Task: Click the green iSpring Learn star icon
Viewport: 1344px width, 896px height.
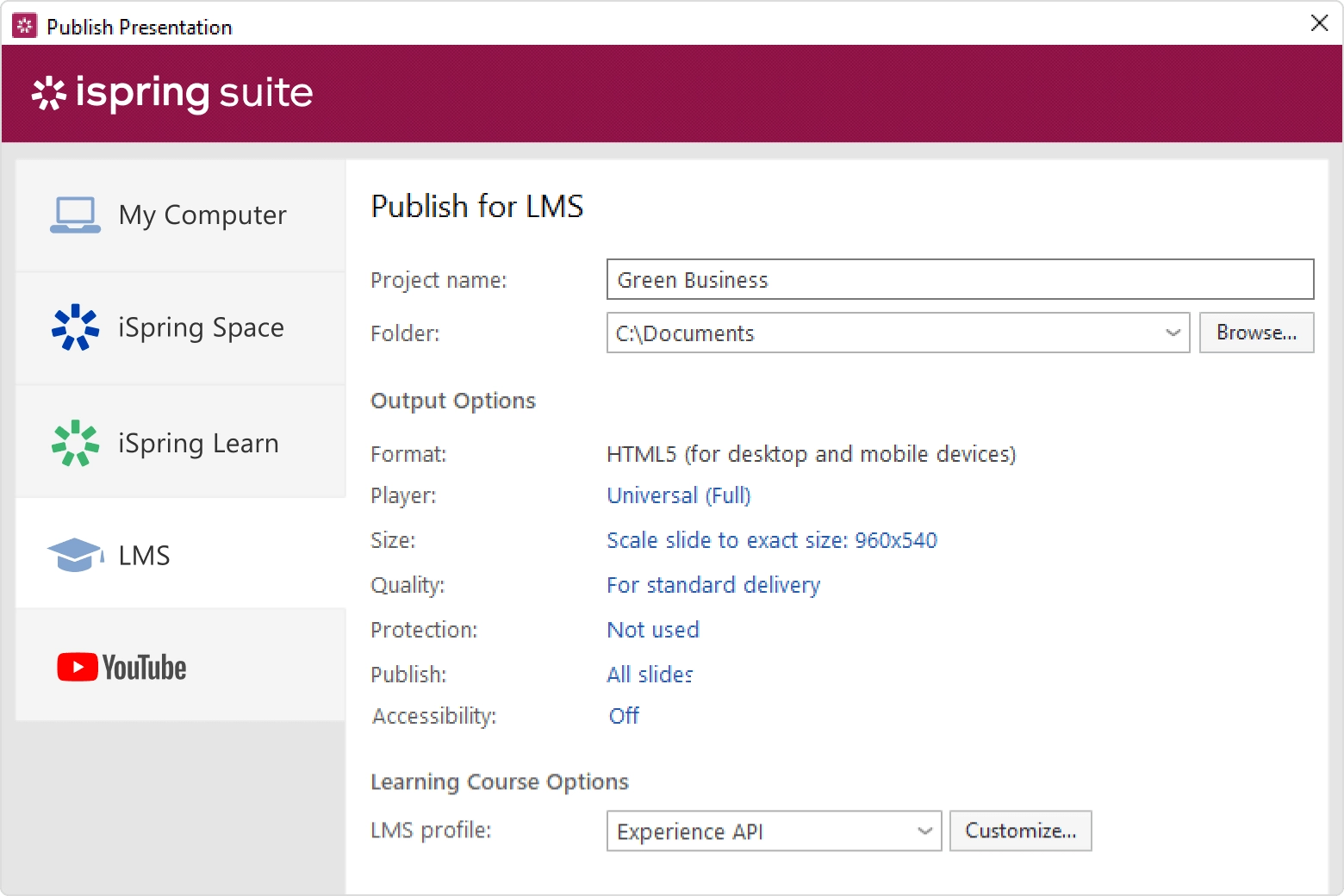Action: 76,443
